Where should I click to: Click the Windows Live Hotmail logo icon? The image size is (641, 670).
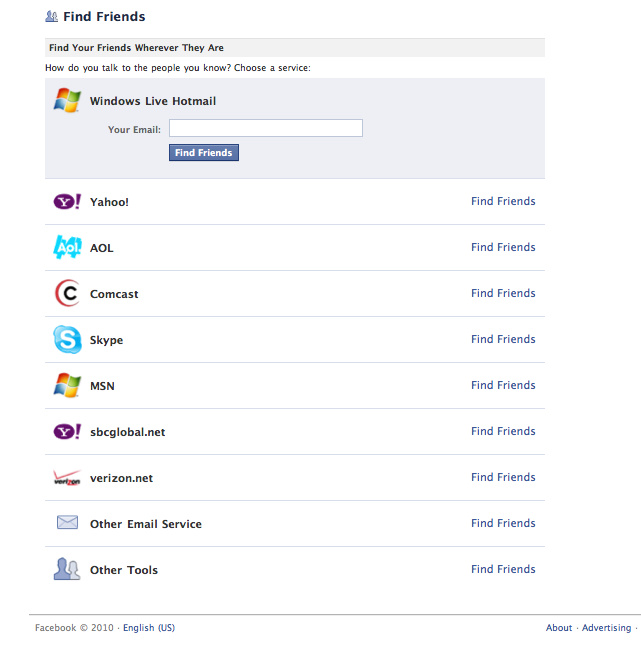tap(67, 100)
